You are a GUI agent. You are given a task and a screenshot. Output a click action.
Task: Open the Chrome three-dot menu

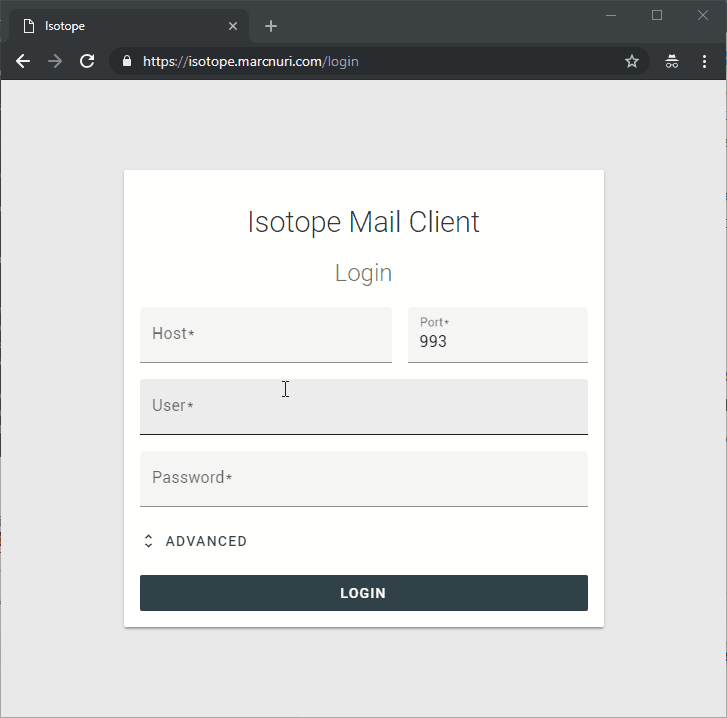704,61
